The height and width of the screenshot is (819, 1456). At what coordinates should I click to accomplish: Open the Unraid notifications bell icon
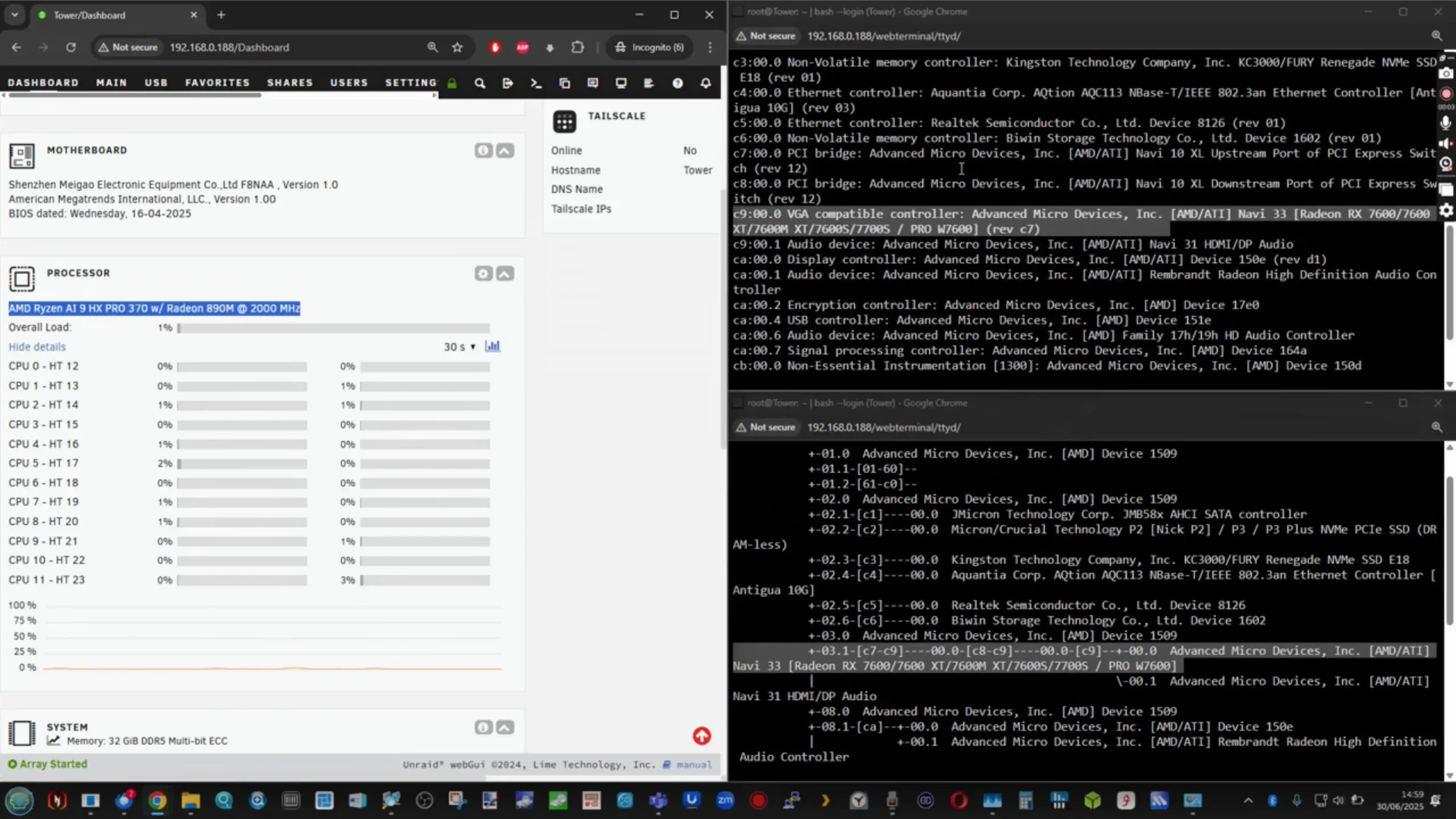point(706,83)
